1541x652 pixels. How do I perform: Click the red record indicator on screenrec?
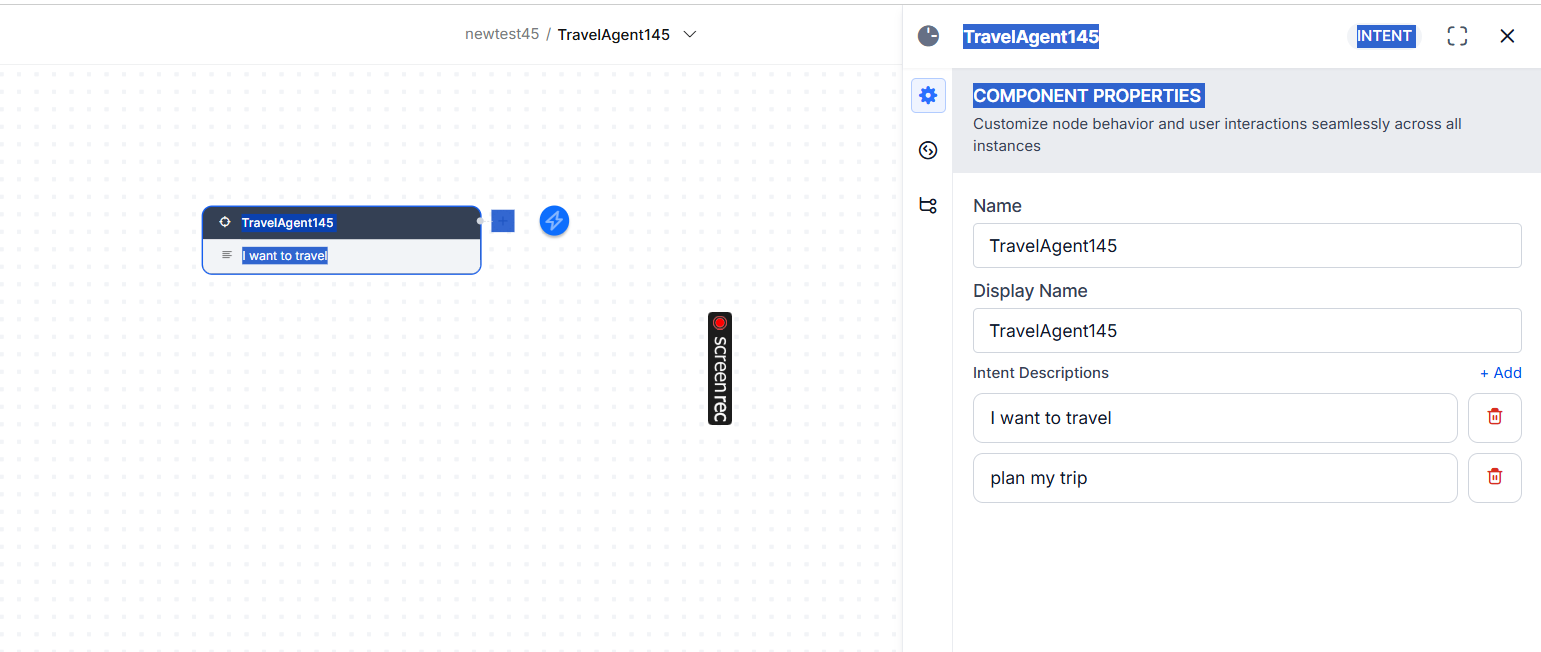point(720,323)
